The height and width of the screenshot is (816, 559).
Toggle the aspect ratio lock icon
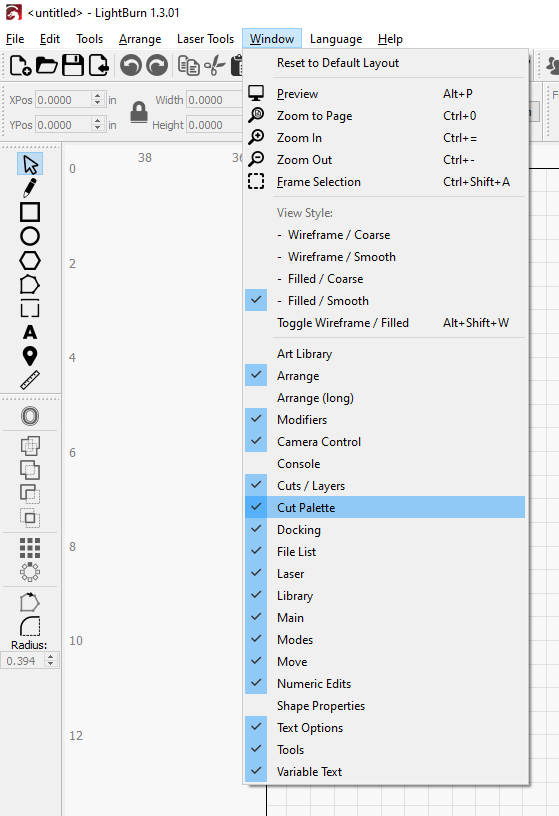pyautogui.click(x=138, y=112)
